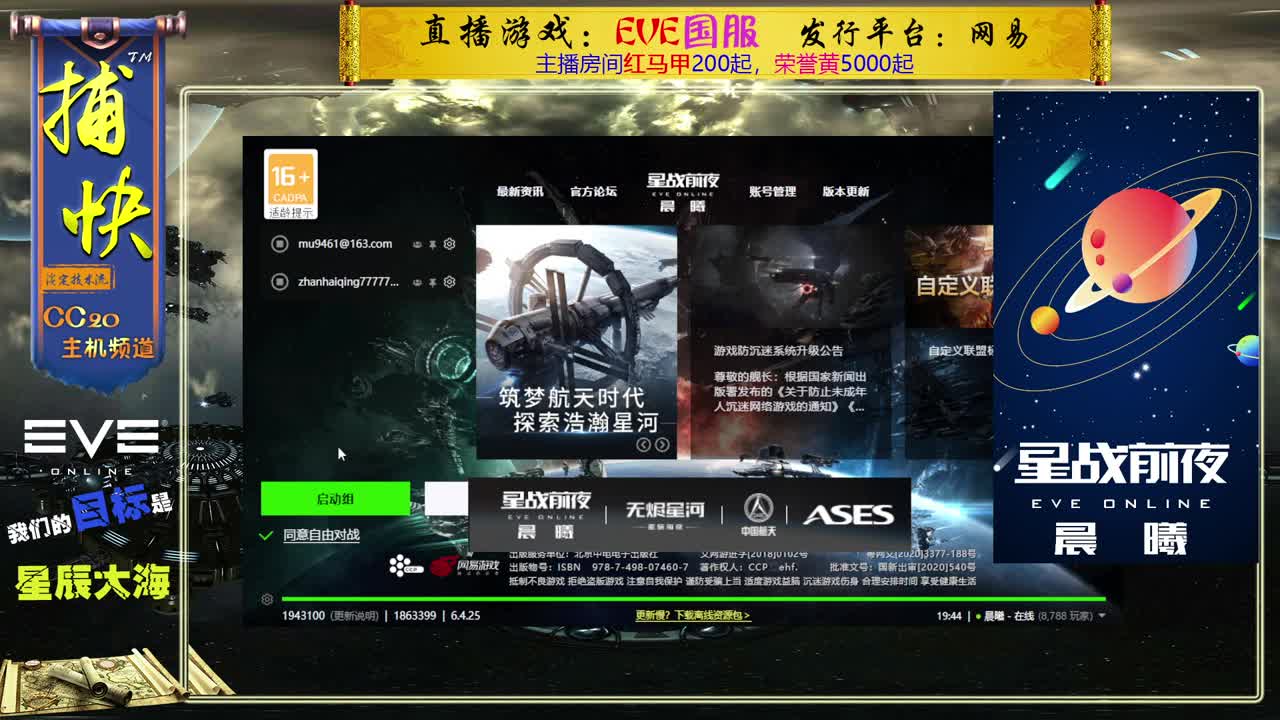Open the 官方论坛 tab
The width and height of the screenshot is (1280, 720).
click(x=593, y=191)
